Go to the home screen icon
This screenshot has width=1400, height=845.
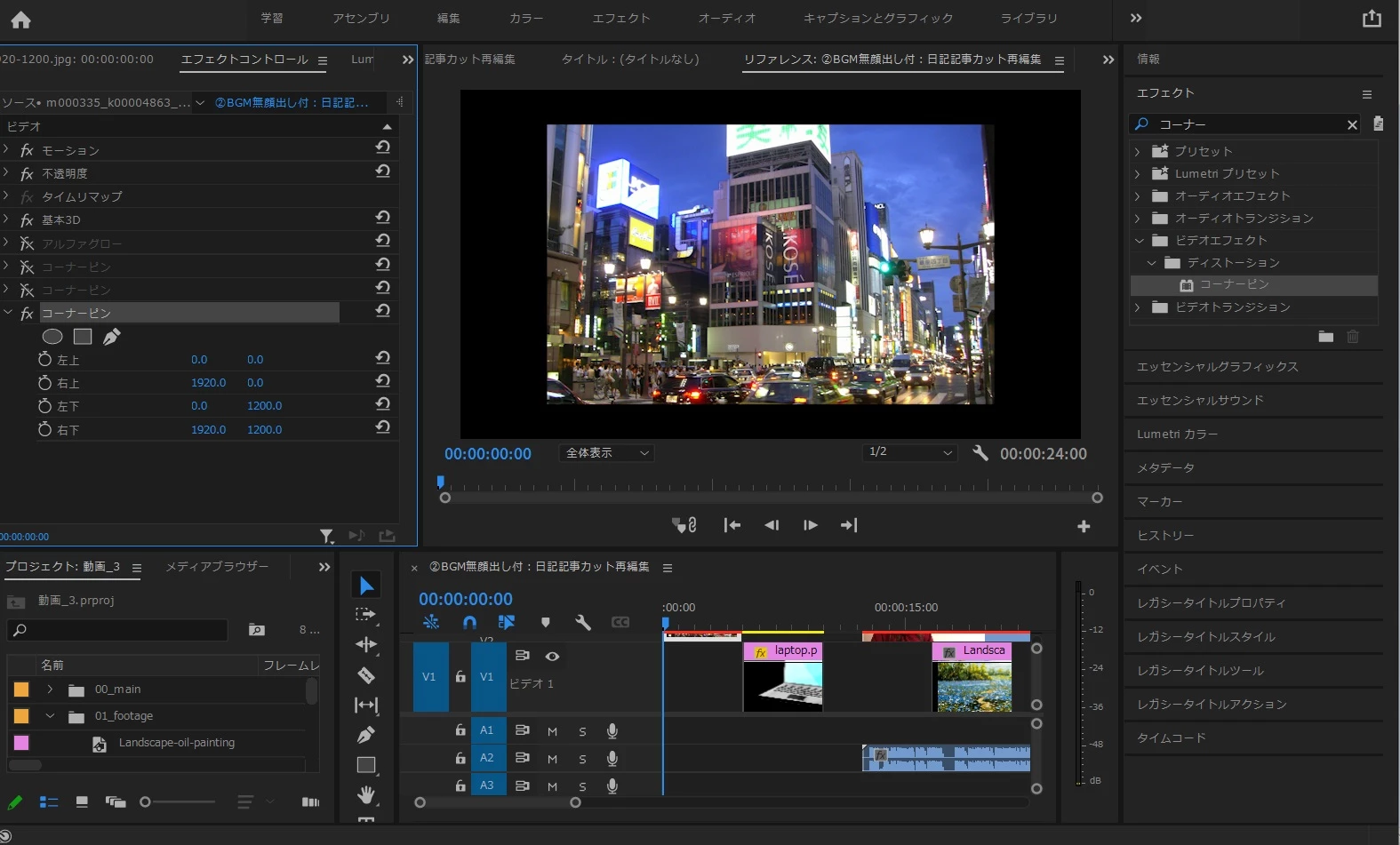tap(20, 19)
